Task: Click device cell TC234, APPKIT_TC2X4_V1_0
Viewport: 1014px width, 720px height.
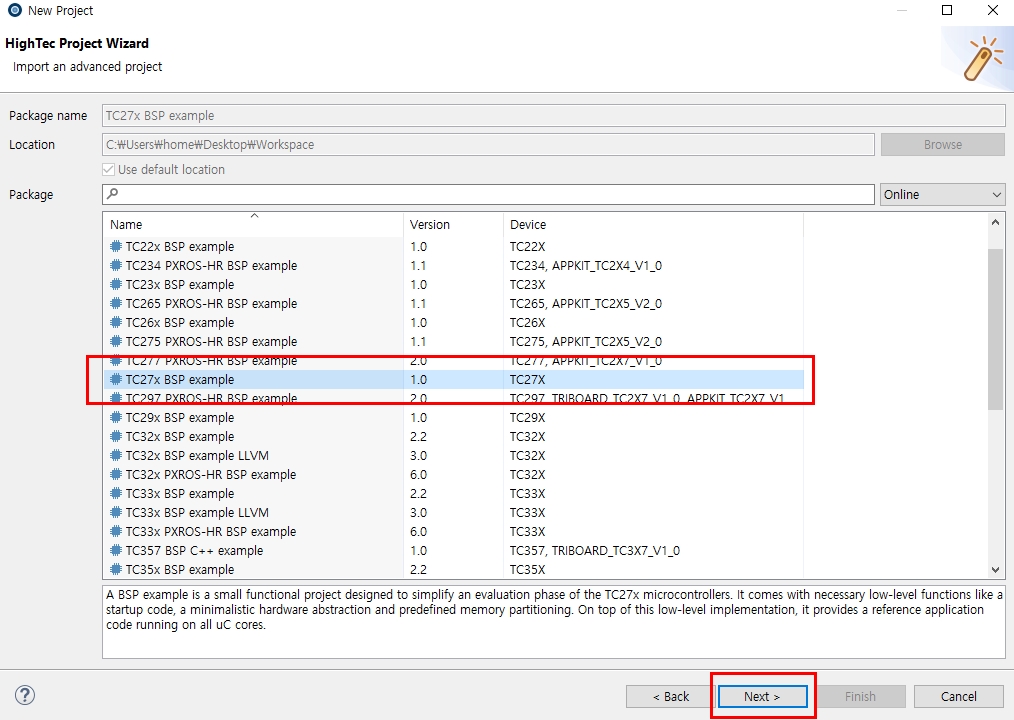Action: 586,265
